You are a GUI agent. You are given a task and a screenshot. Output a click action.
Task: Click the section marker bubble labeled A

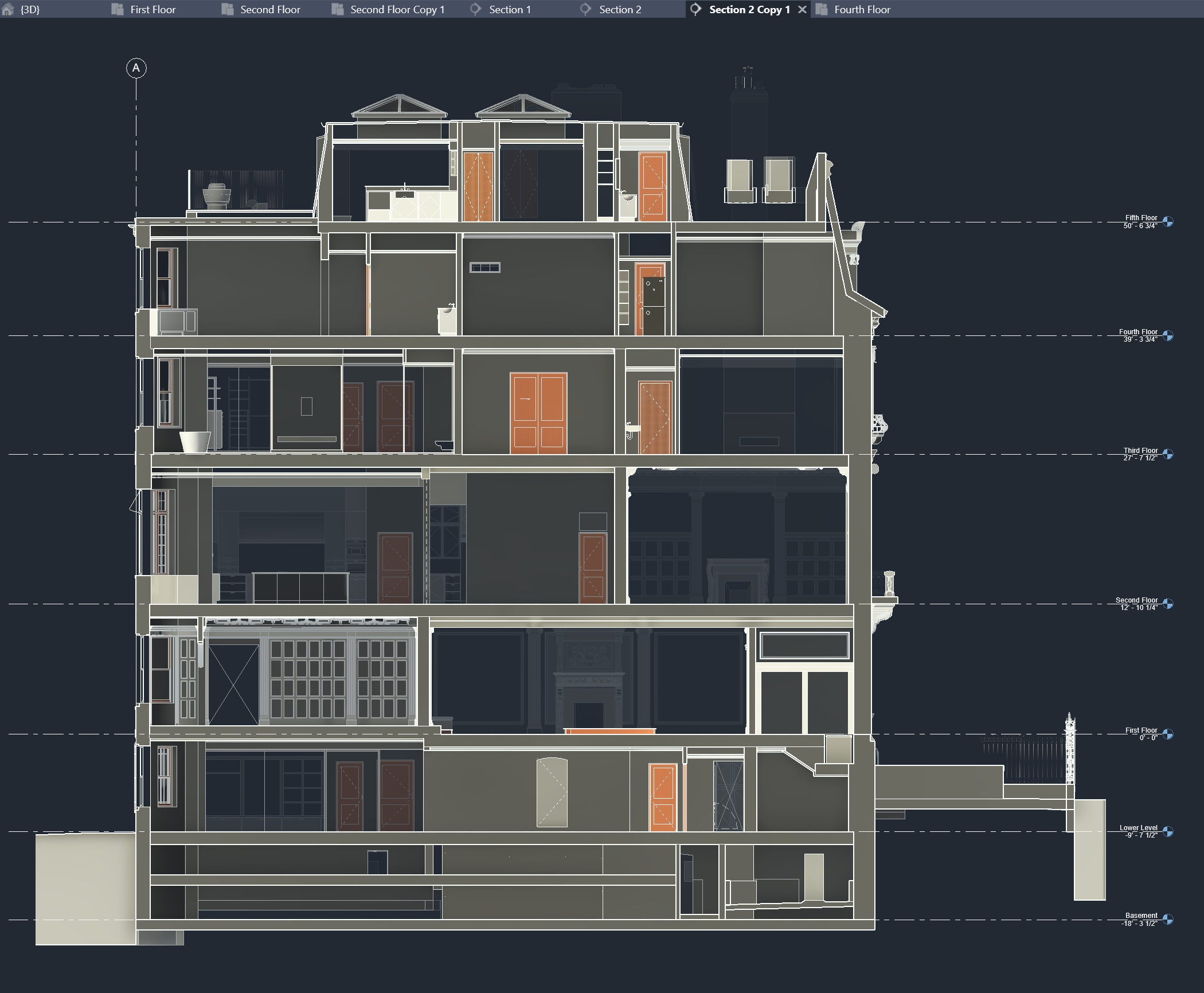tap(136, 68)
